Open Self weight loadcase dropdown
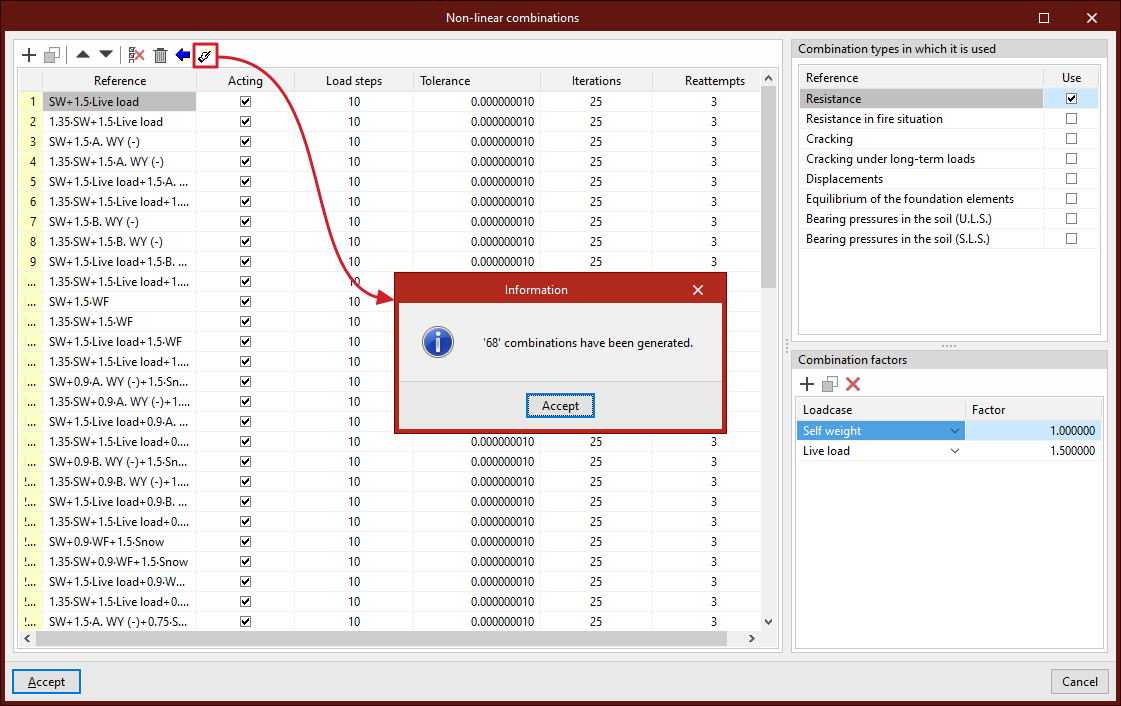The height and width of the screenshot is (706, 1121). click(x=954, y=431)
